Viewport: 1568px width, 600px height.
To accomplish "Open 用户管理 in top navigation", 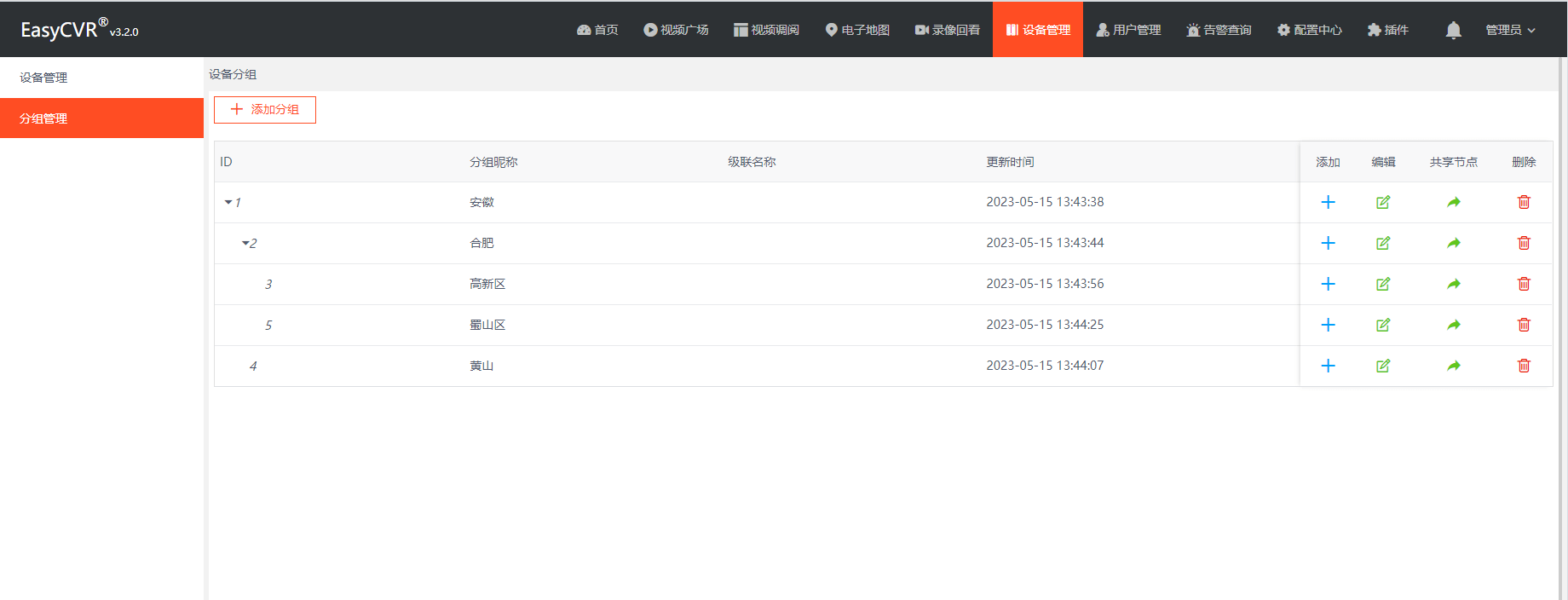I will [1128, 30].
